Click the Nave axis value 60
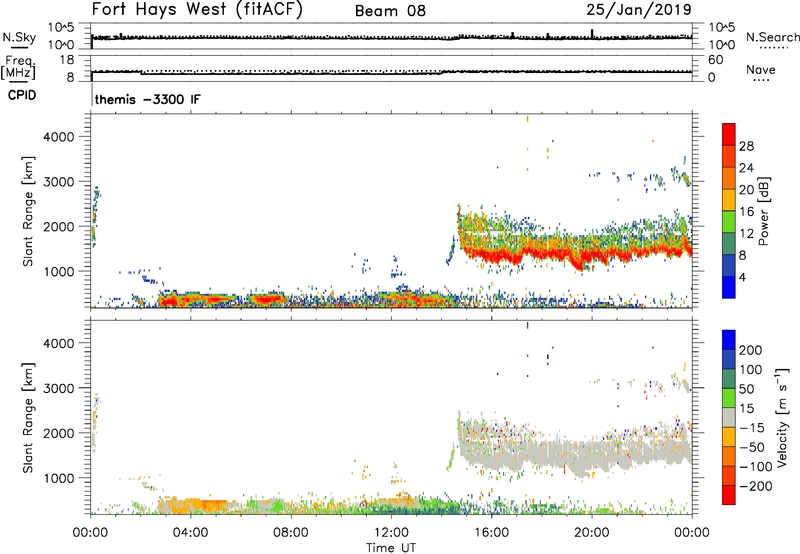This screenshot has width=800, height=554. (x=715, y=60)
